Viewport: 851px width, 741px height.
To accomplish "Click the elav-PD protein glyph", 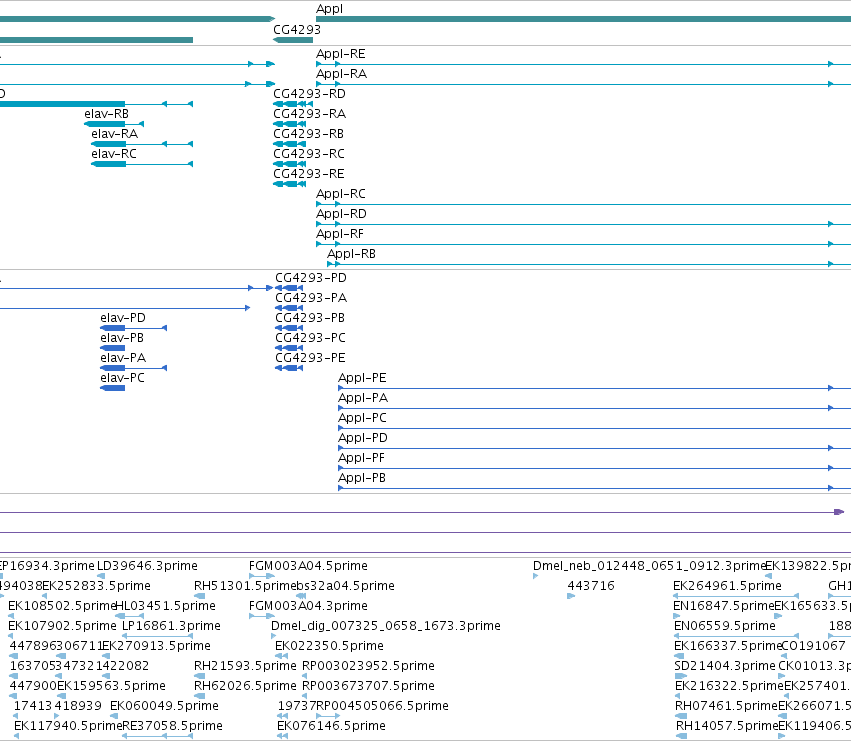I will tap(134, 328).
